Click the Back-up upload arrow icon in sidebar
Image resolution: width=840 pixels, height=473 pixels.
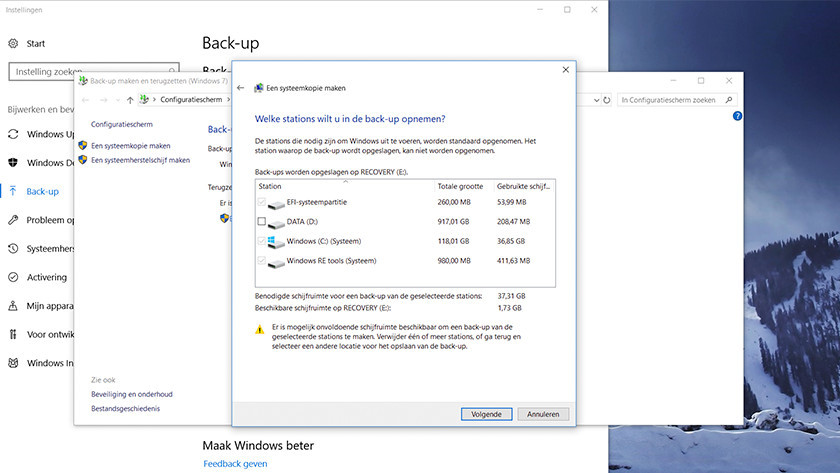pyautogui.click(x=13, y=191)
